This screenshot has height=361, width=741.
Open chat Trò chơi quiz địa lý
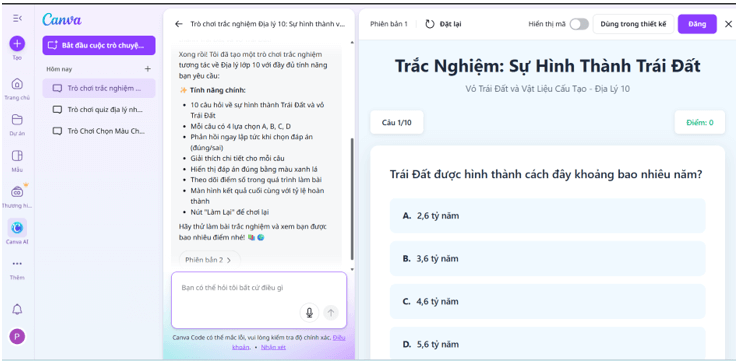[99, 110]
